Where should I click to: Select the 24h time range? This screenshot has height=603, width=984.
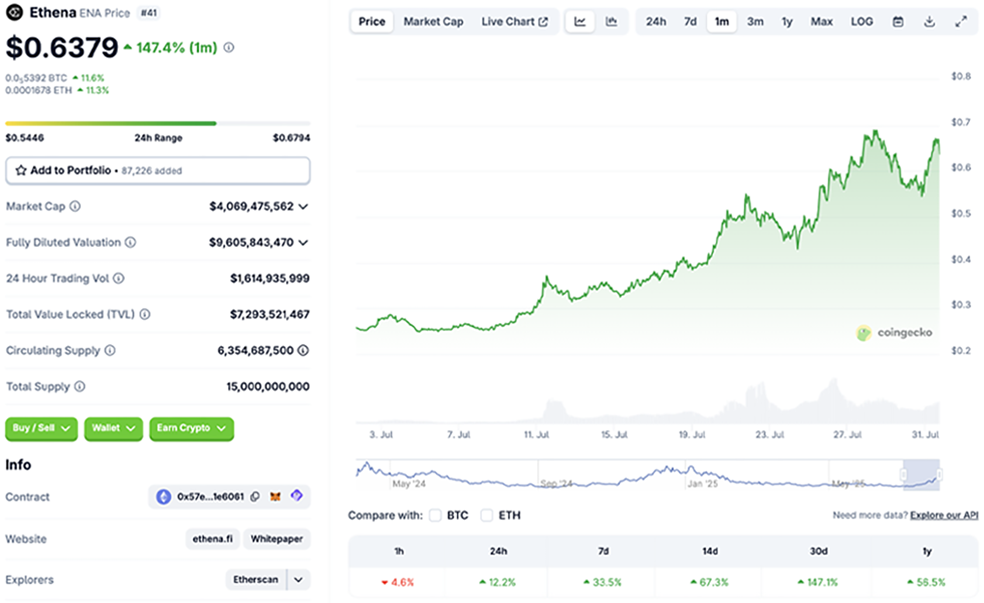(656, 22)
